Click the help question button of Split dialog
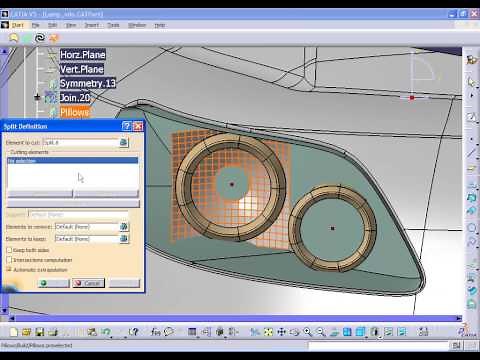Viewport: 480px width, 360px height. pyautogui.click(x=126, y=126)
